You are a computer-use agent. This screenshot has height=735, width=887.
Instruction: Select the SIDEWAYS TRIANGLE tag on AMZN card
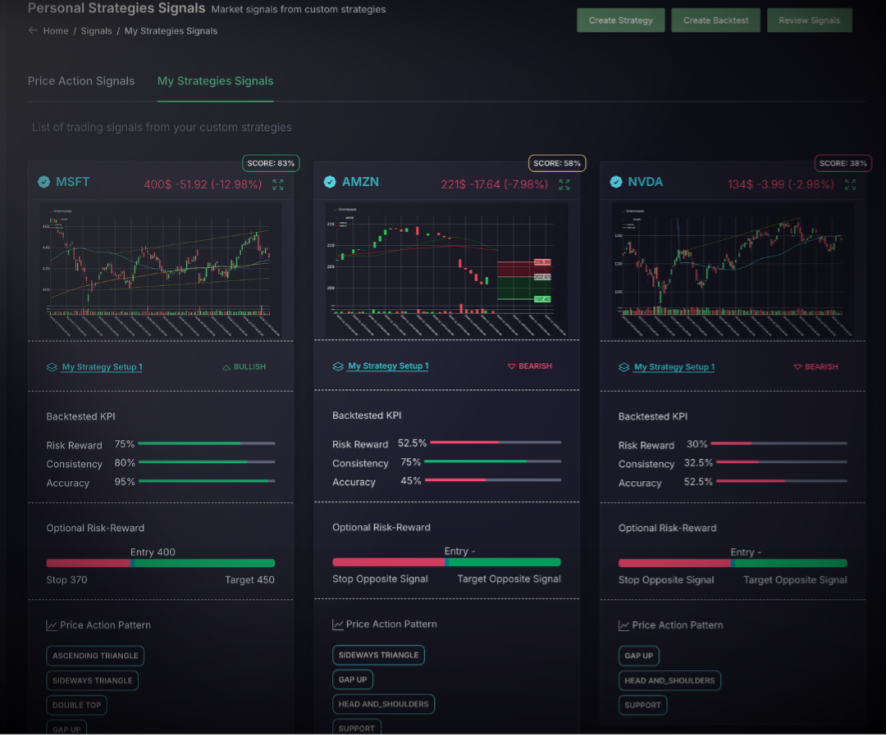378,655
